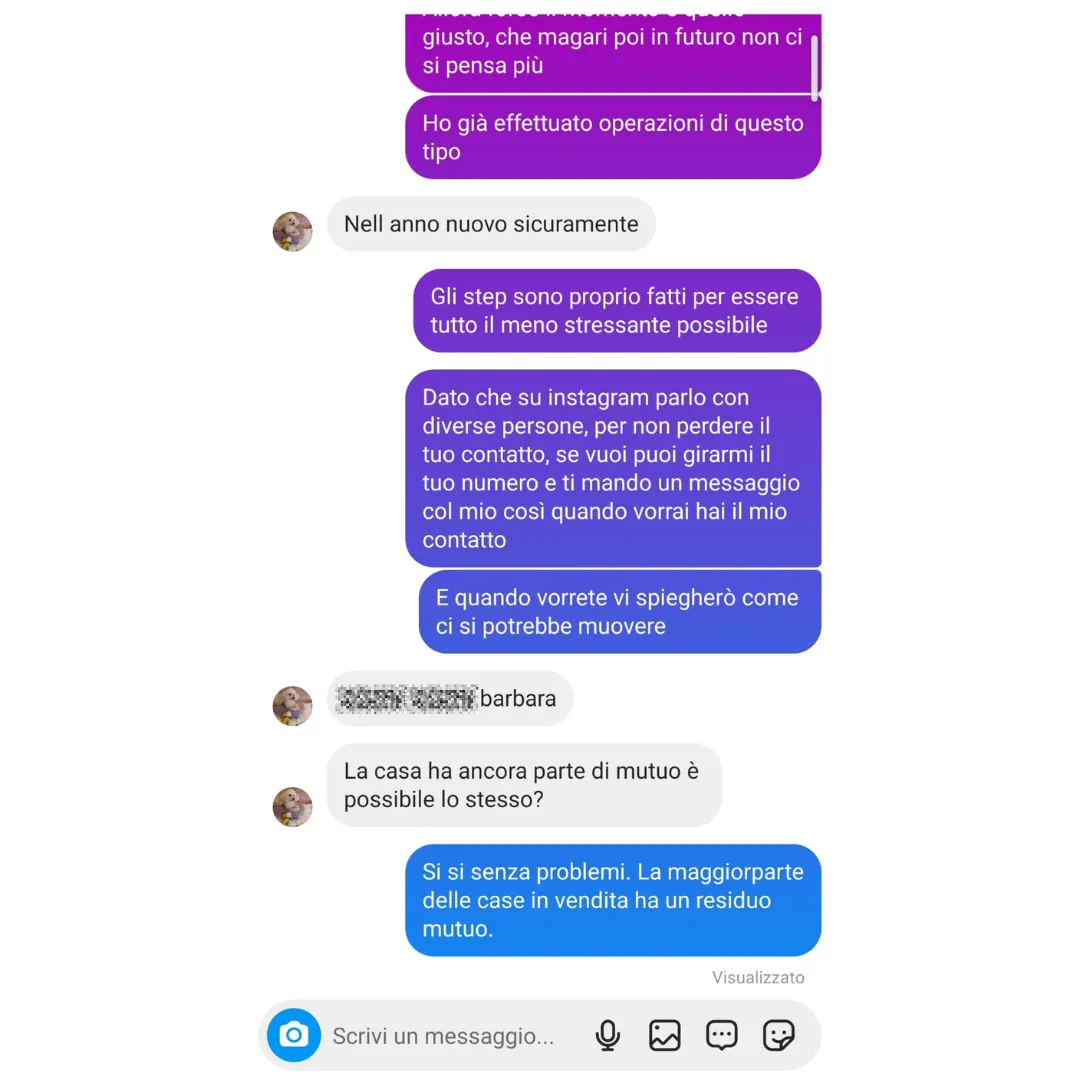Click the avatar beside the "barbara" message
This screenshot has width=1080, height=1080.
click(293, 705)
